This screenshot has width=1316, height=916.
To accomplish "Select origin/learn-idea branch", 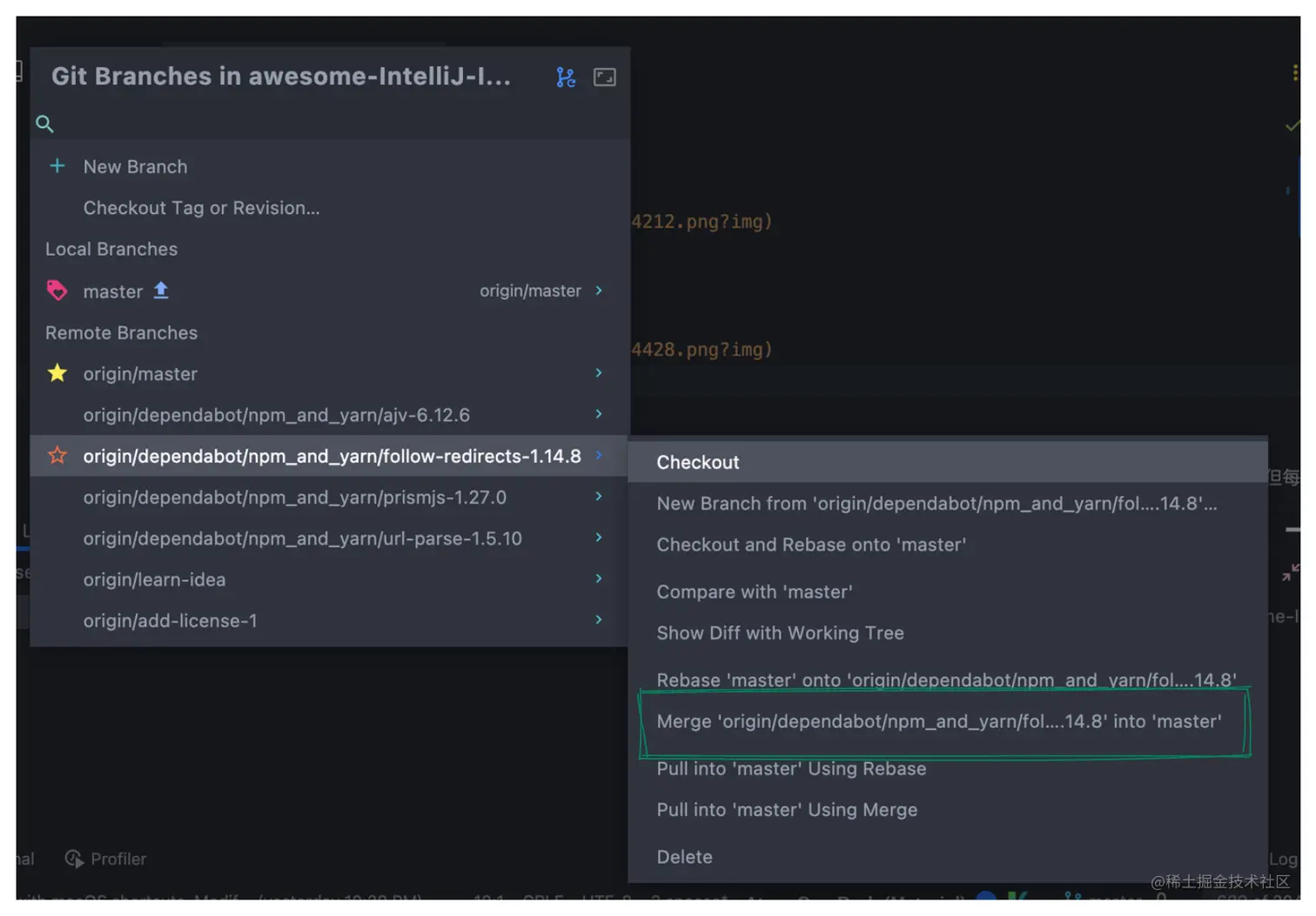I will tap(329, 579).
